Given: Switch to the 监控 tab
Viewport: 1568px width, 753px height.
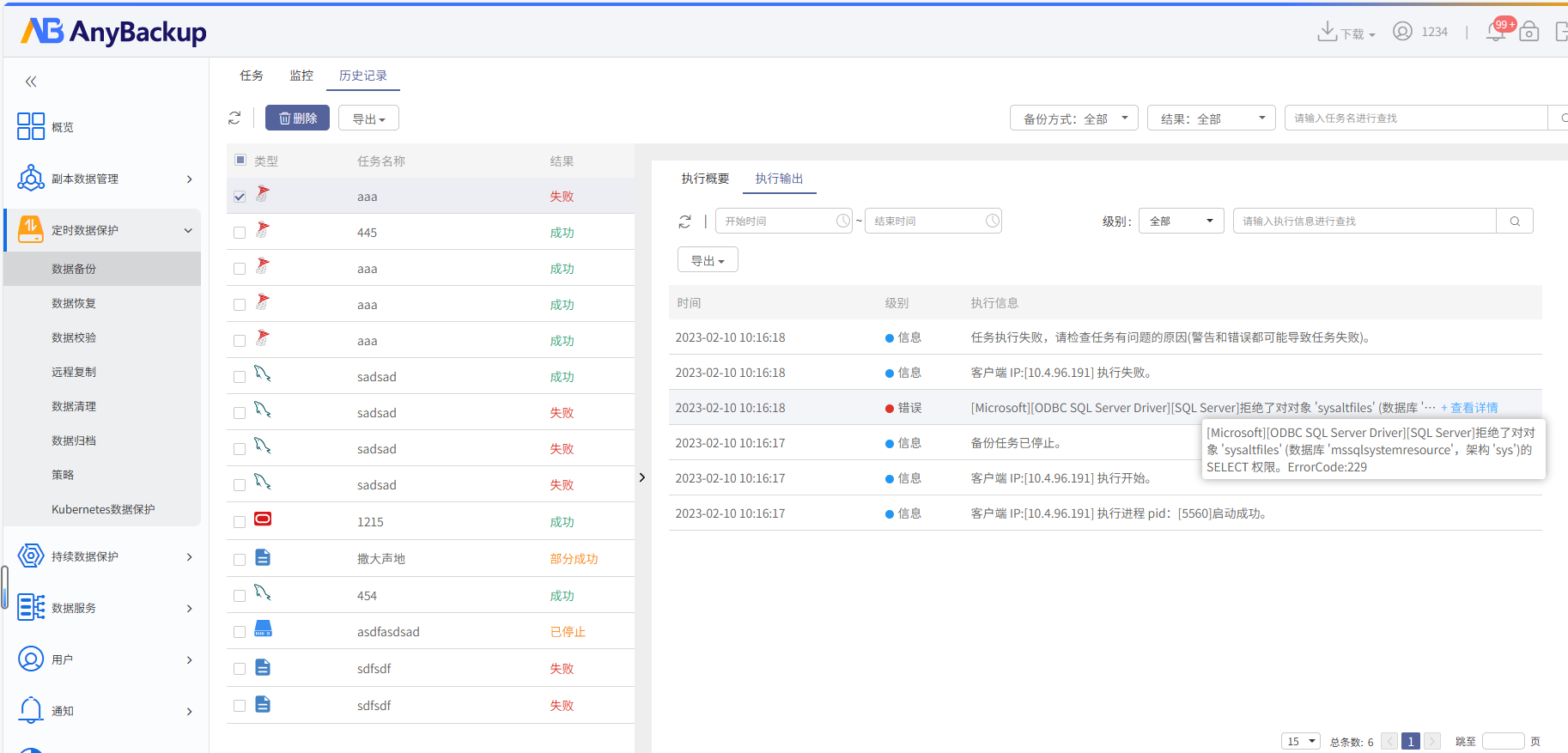Looking at the screenshot, I should 301,76.
